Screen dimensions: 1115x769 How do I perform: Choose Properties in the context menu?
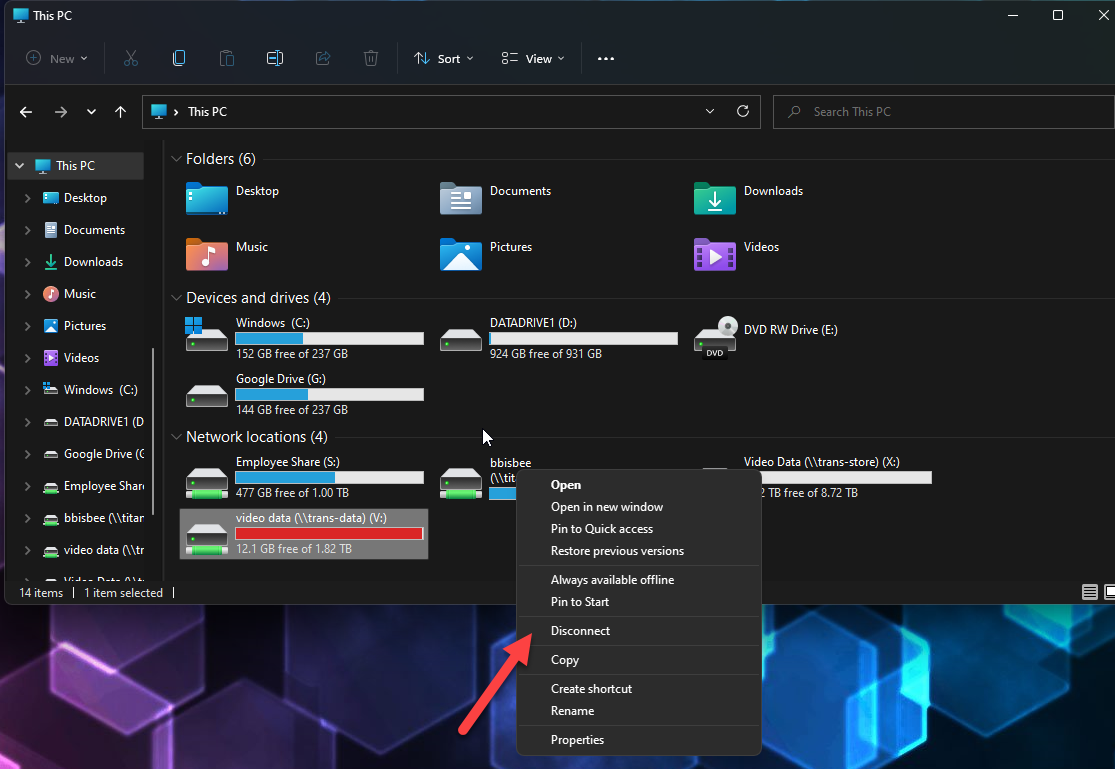577,739
